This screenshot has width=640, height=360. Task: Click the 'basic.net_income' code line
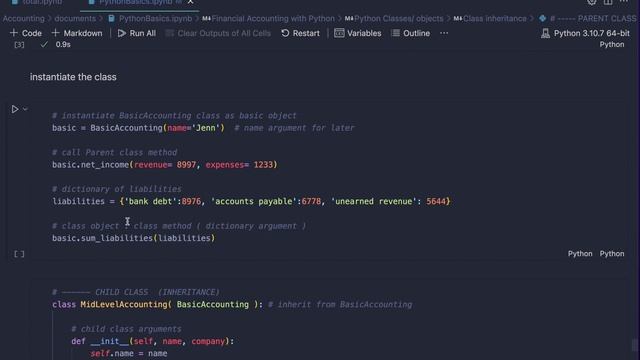click(164, 165)
